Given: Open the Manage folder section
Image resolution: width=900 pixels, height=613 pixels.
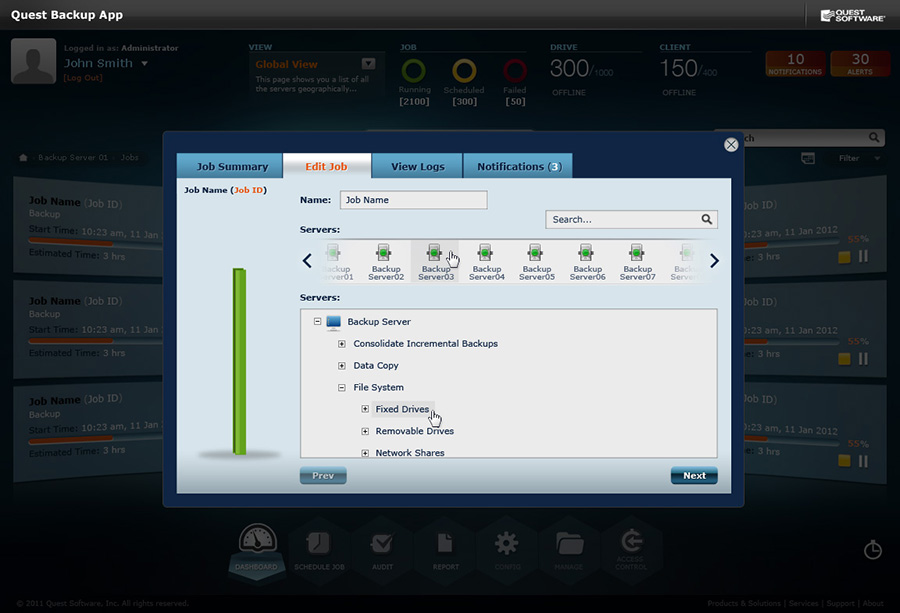Looking at the screenshot, I should point(569,549).
